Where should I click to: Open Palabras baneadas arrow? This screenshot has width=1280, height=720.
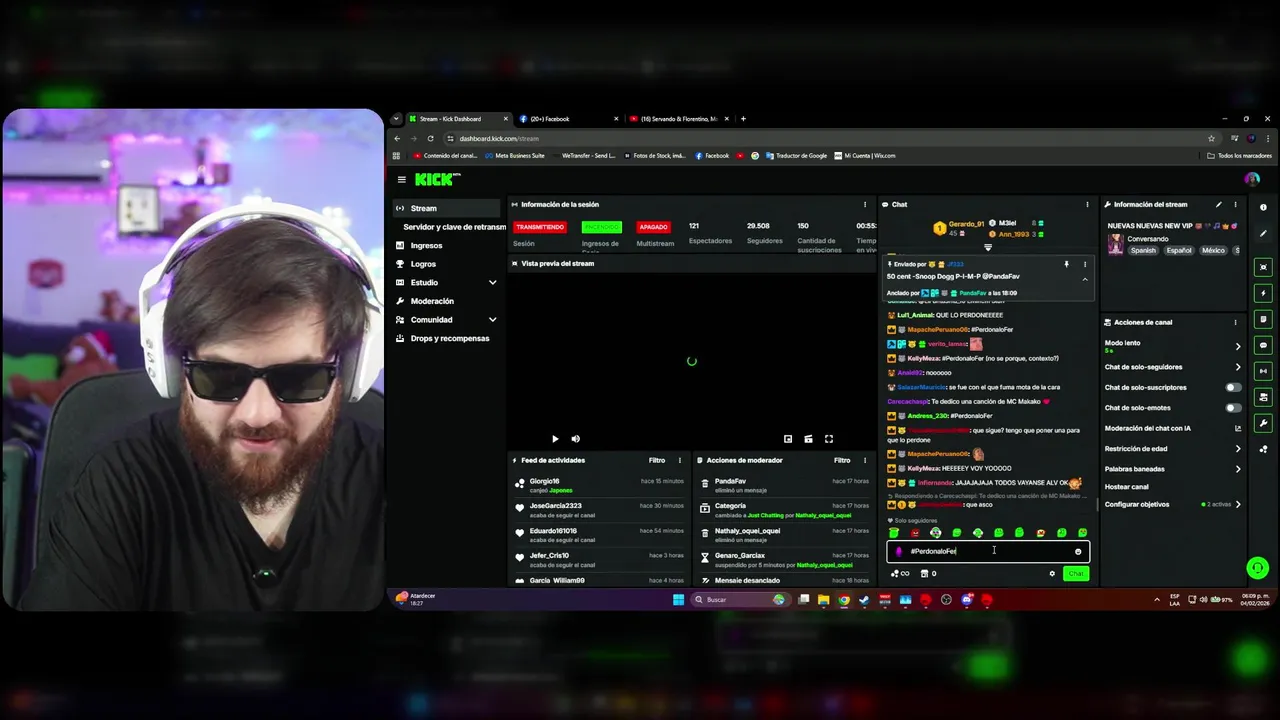(x=1238, y=469)
